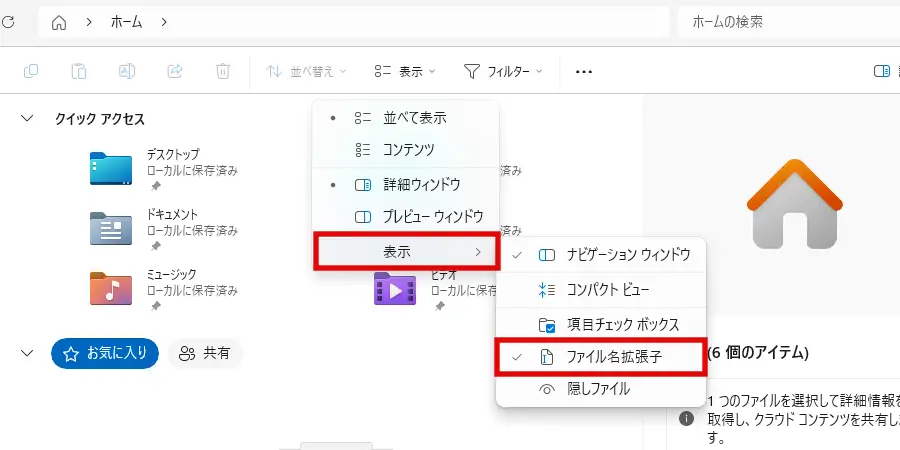Click the rename icon in the toolbar

[x=126, y=71]
